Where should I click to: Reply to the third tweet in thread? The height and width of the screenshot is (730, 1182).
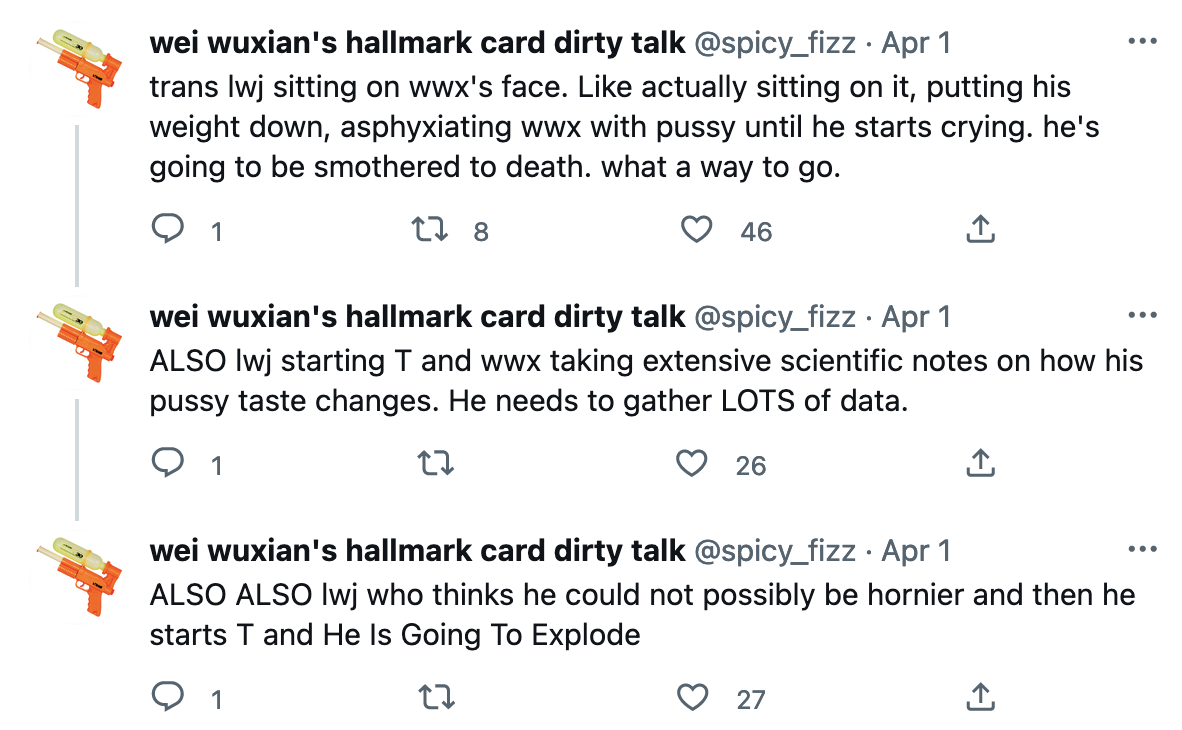point(167,698)
